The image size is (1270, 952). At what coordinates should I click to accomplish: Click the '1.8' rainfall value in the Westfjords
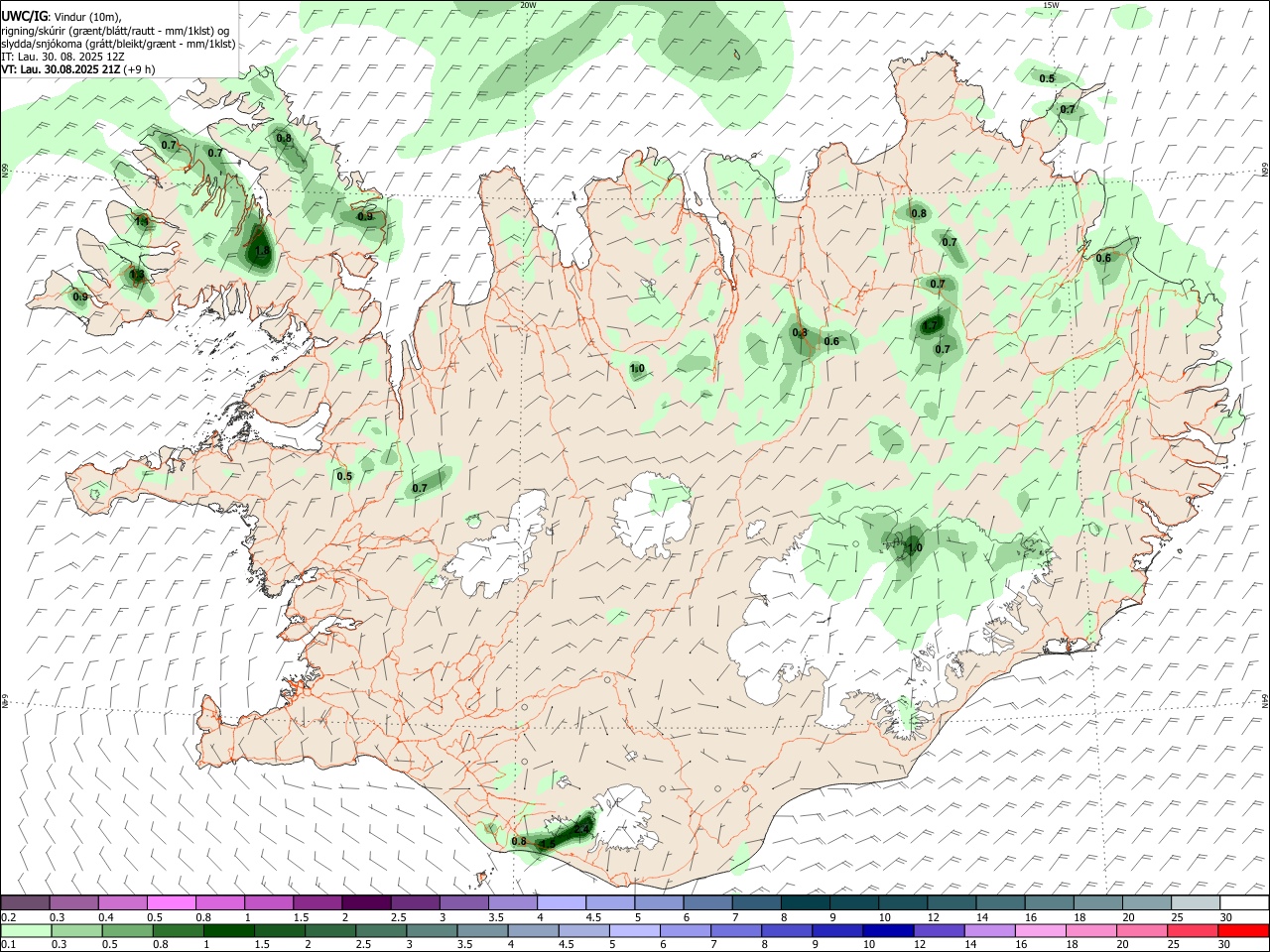[261, 252]
